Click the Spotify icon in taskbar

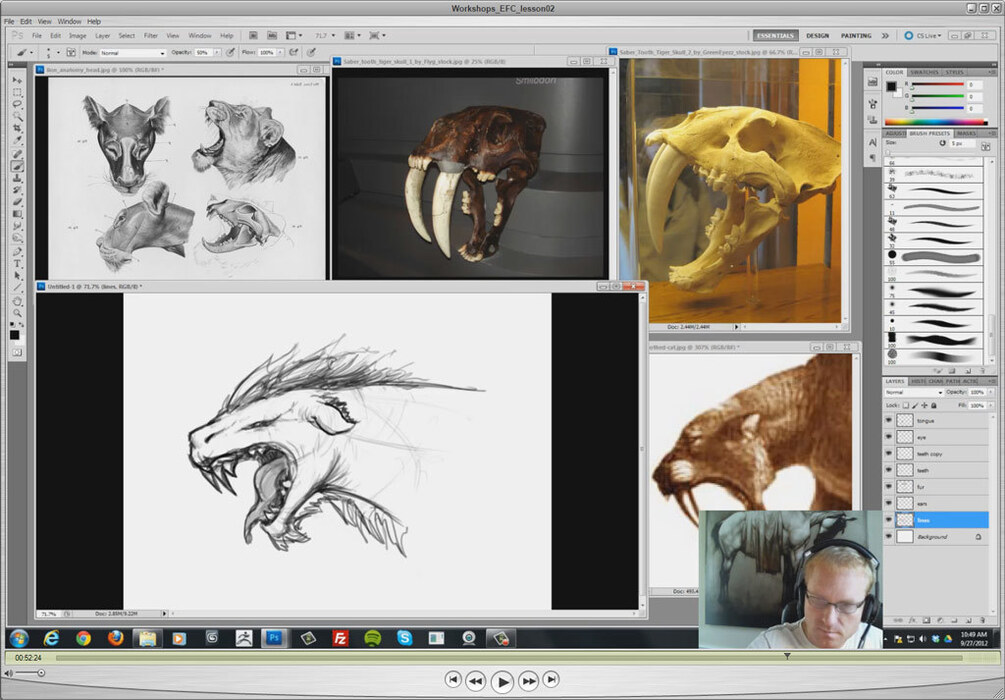tap(372, 637)
